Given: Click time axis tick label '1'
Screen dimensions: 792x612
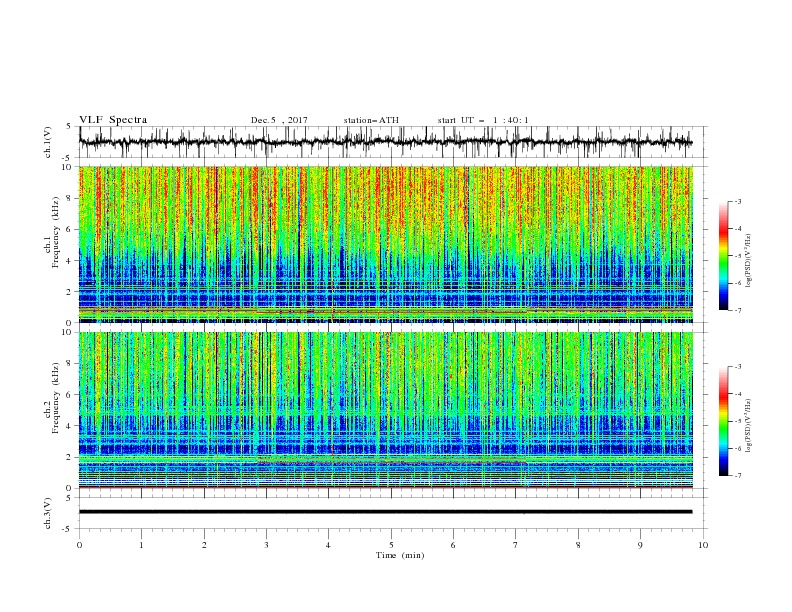Looking at the screenshot, I should click(x=141, y=545).
